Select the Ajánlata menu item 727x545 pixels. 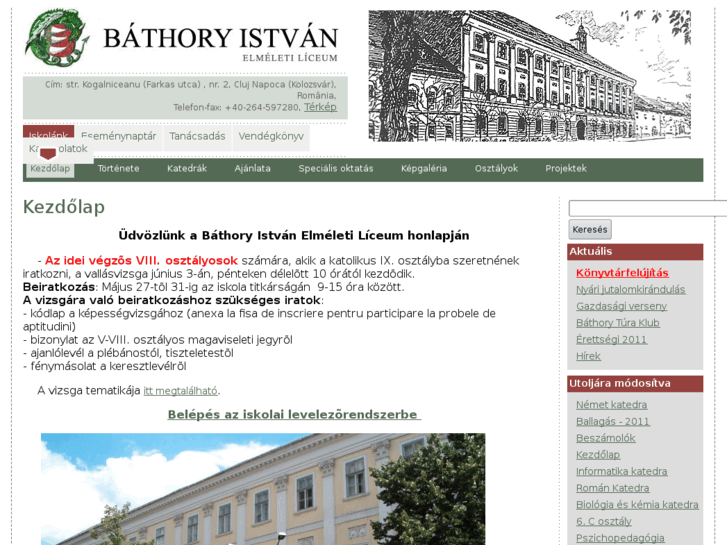(252, 168)
